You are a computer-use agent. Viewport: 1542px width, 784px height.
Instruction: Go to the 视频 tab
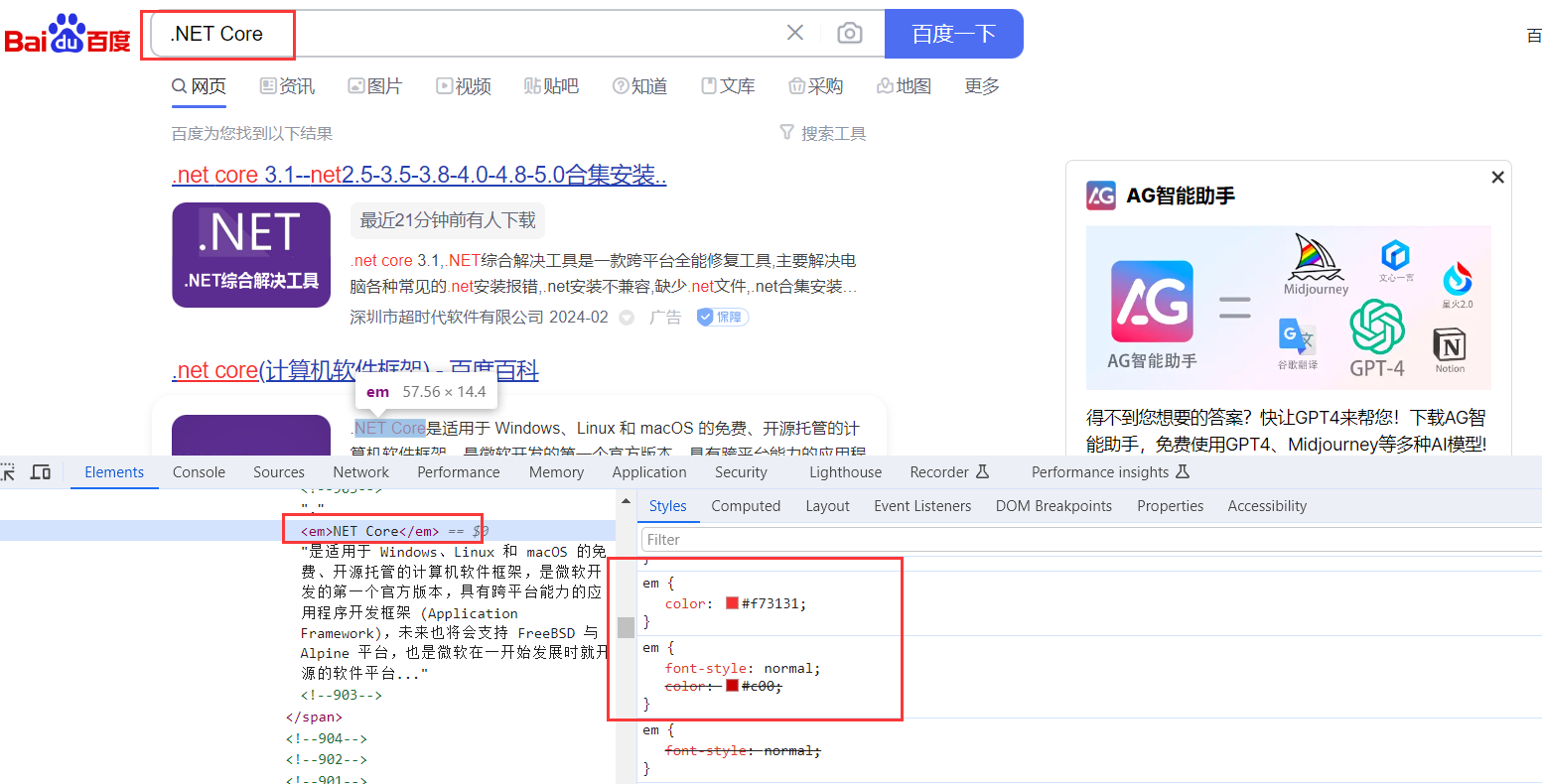click(464, 86)
